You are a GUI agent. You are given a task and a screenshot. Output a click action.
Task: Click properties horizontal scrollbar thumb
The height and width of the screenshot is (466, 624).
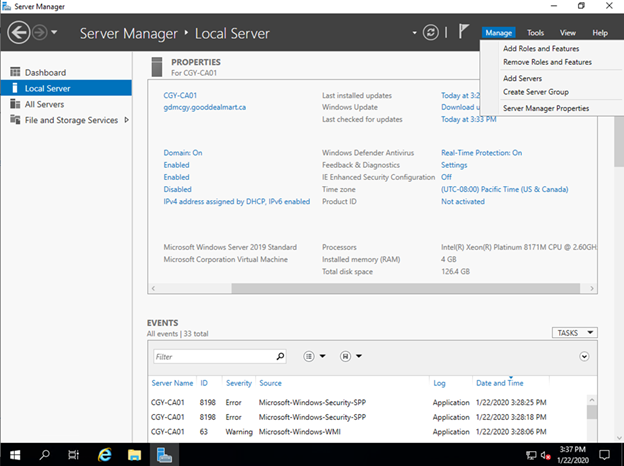[406, 288]
